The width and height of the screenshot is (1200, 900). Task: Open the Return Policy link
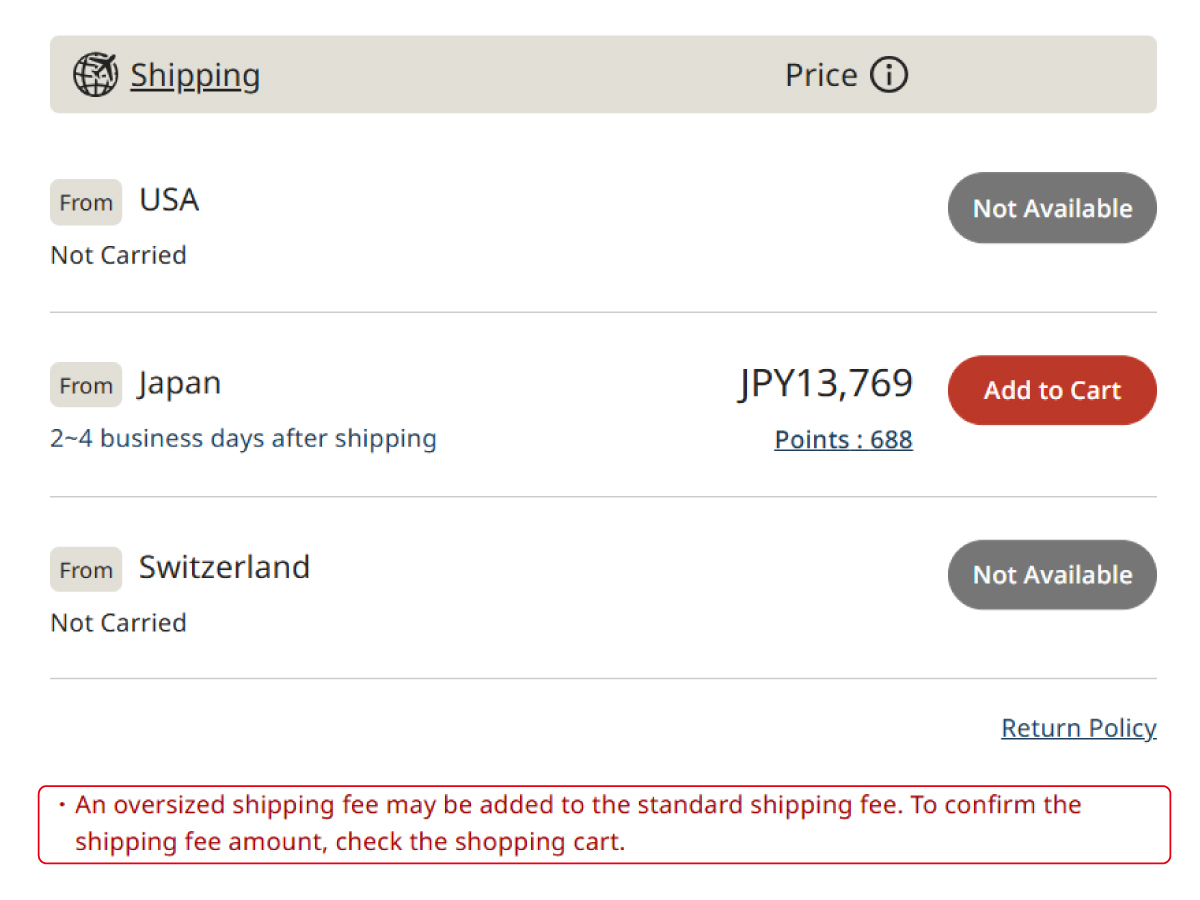(1078, 728)
